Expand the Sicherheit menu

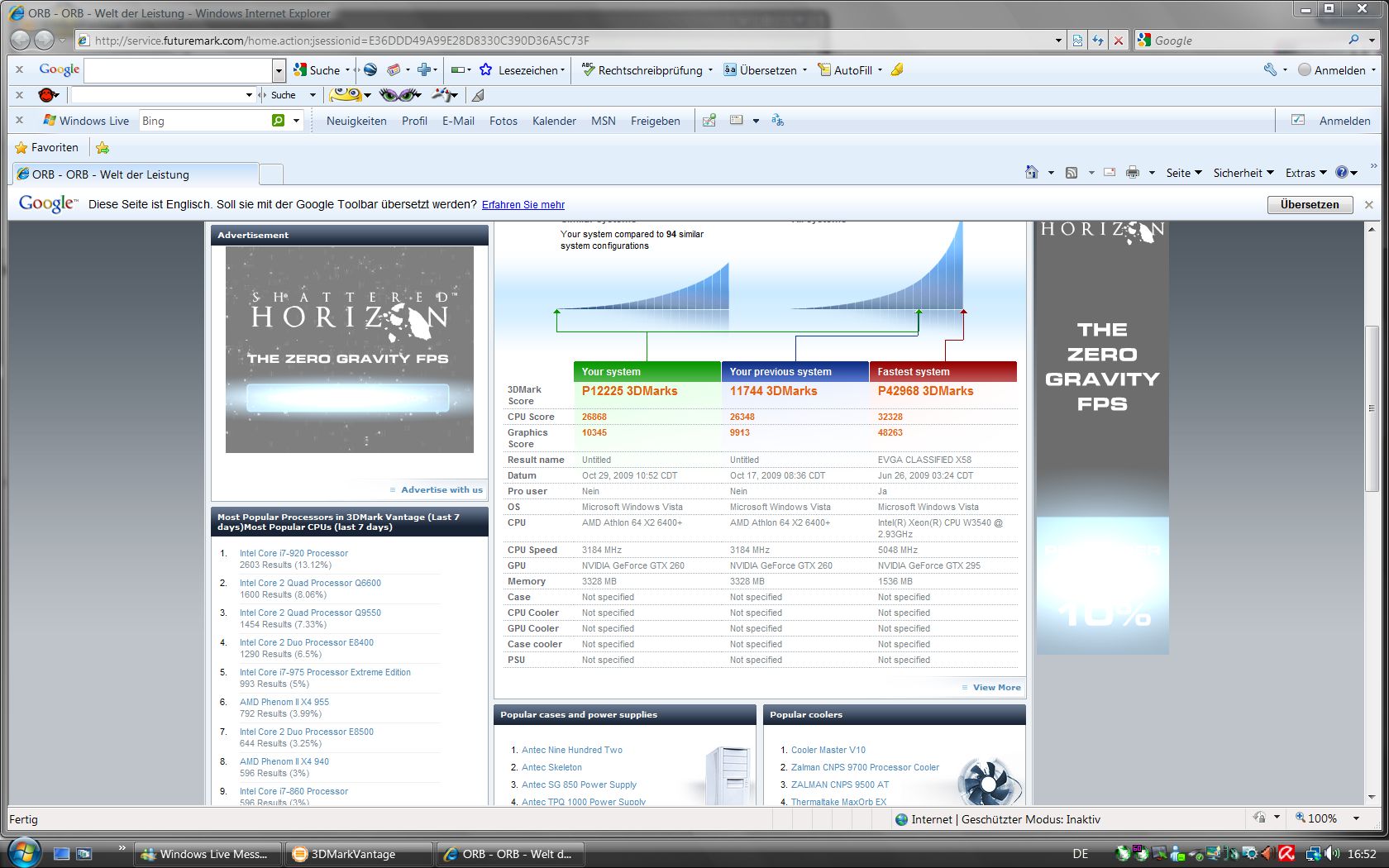pos(1243,173)
